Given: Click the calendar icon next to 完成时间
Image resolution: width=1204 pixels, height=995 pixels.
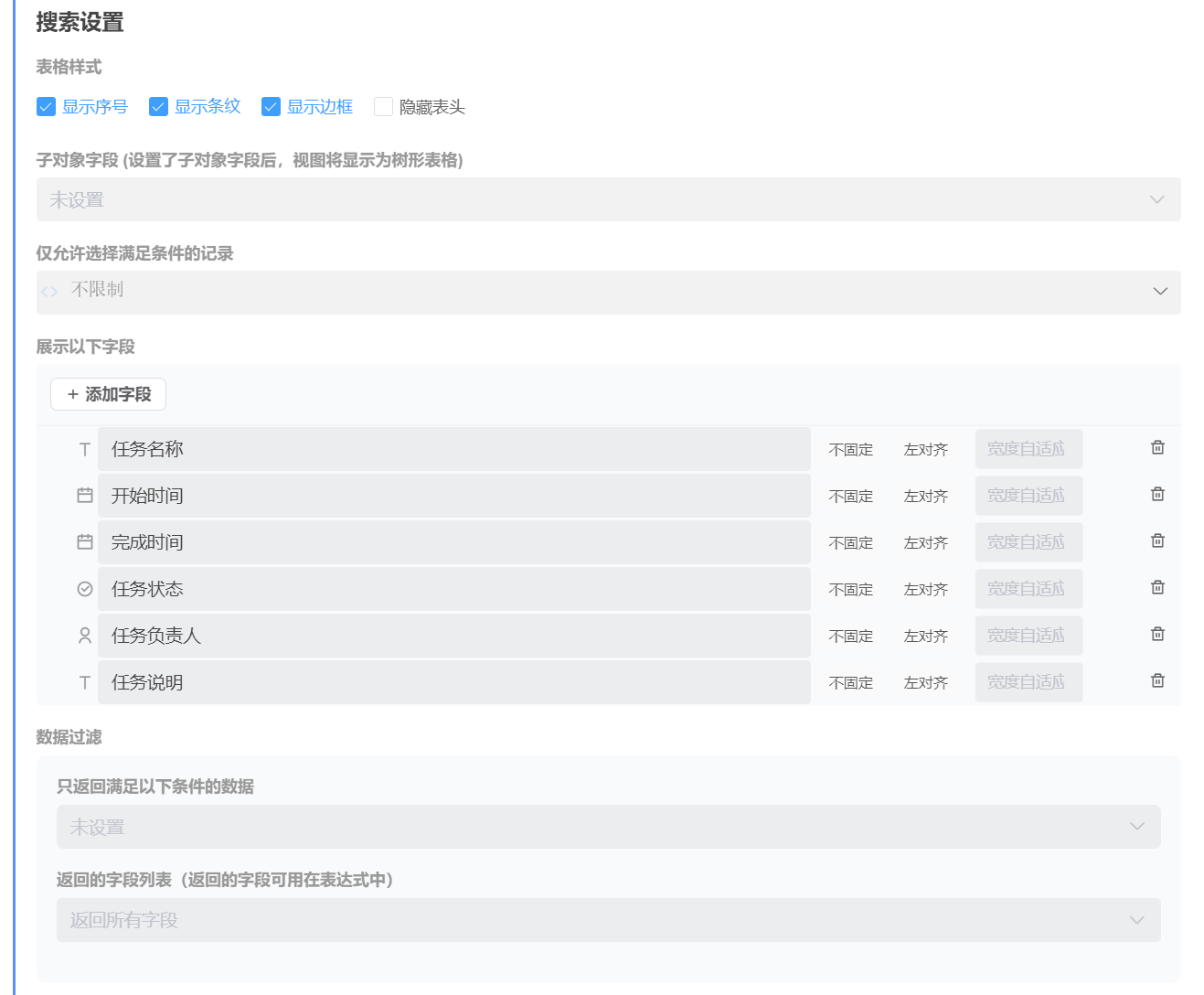Looking at the screenshot, I should point(84,541).
